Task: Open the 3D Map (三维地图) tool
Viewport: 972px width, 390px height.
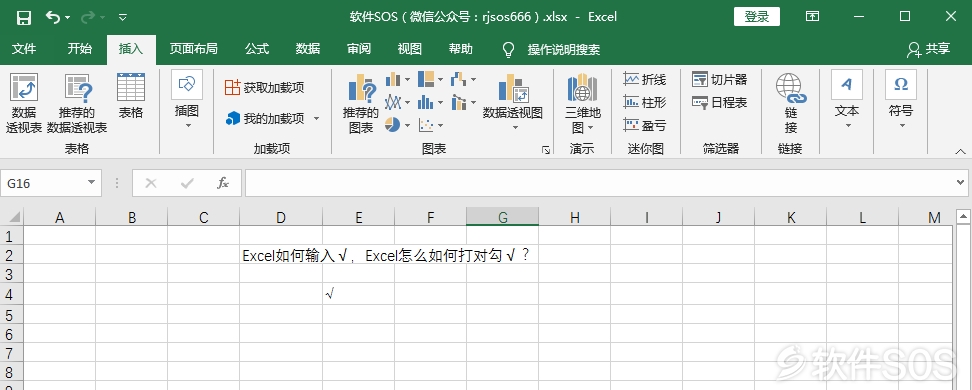Action: coord(582,104)
